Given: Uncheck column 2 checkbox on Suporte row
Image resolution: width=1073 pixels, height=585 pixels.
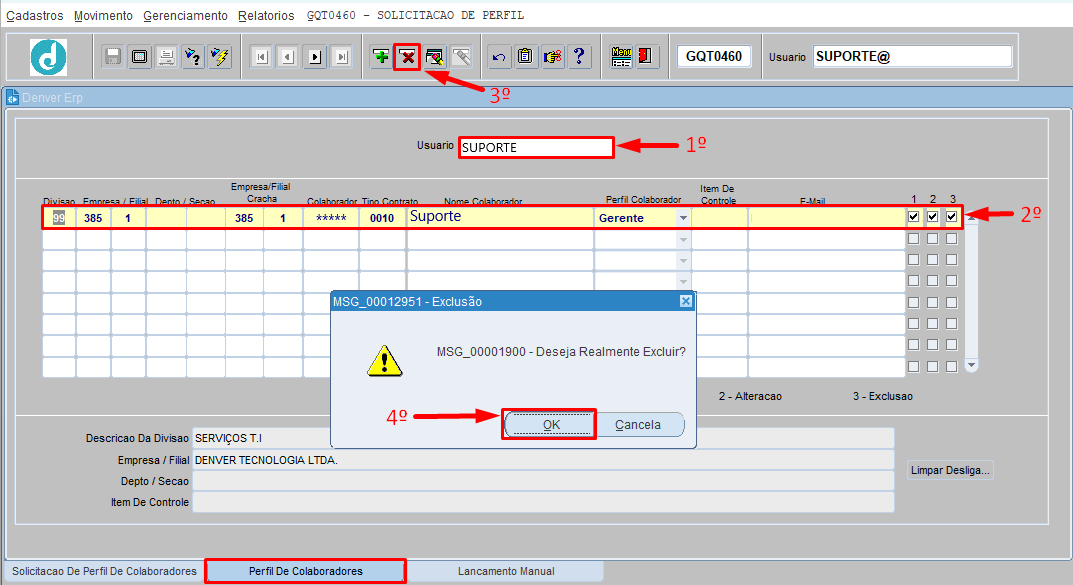Looking at the screenshot, I should click(933, 217).
